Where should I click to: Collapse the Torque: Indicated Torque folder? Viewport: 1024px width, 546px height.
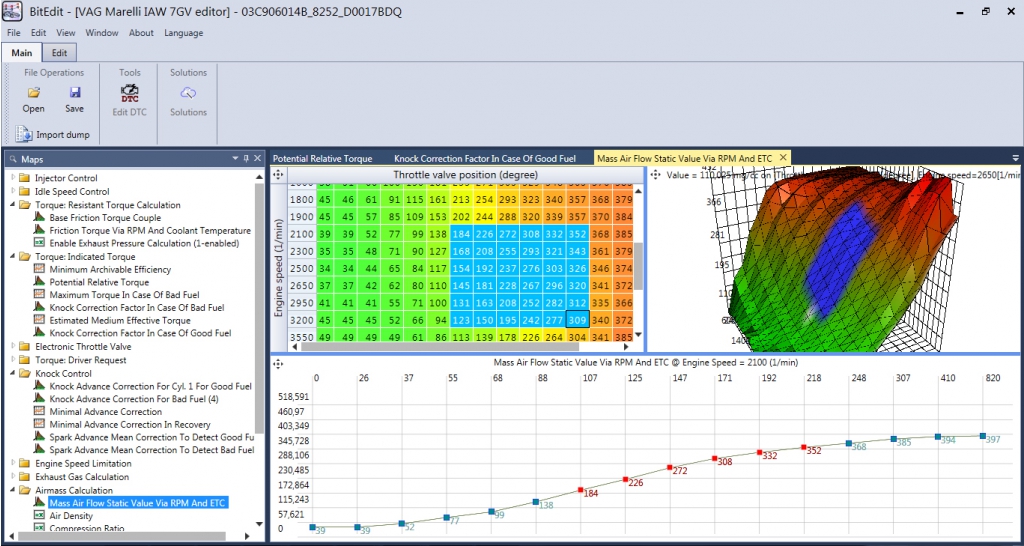point(13,257)
